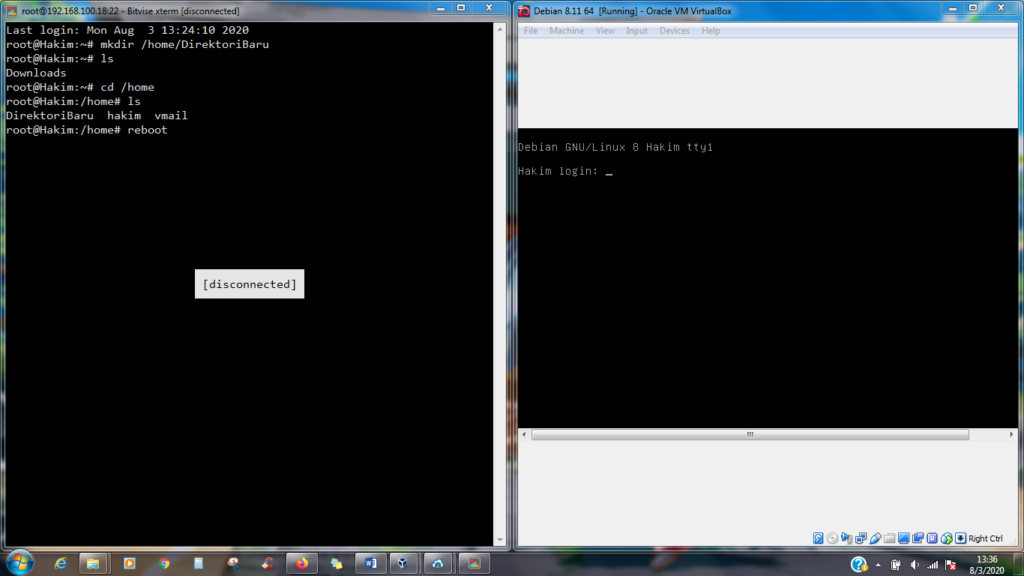Click the 'Hakim login:' prompt in VM
Screen dimensions: 1024x576
point(558,171)
